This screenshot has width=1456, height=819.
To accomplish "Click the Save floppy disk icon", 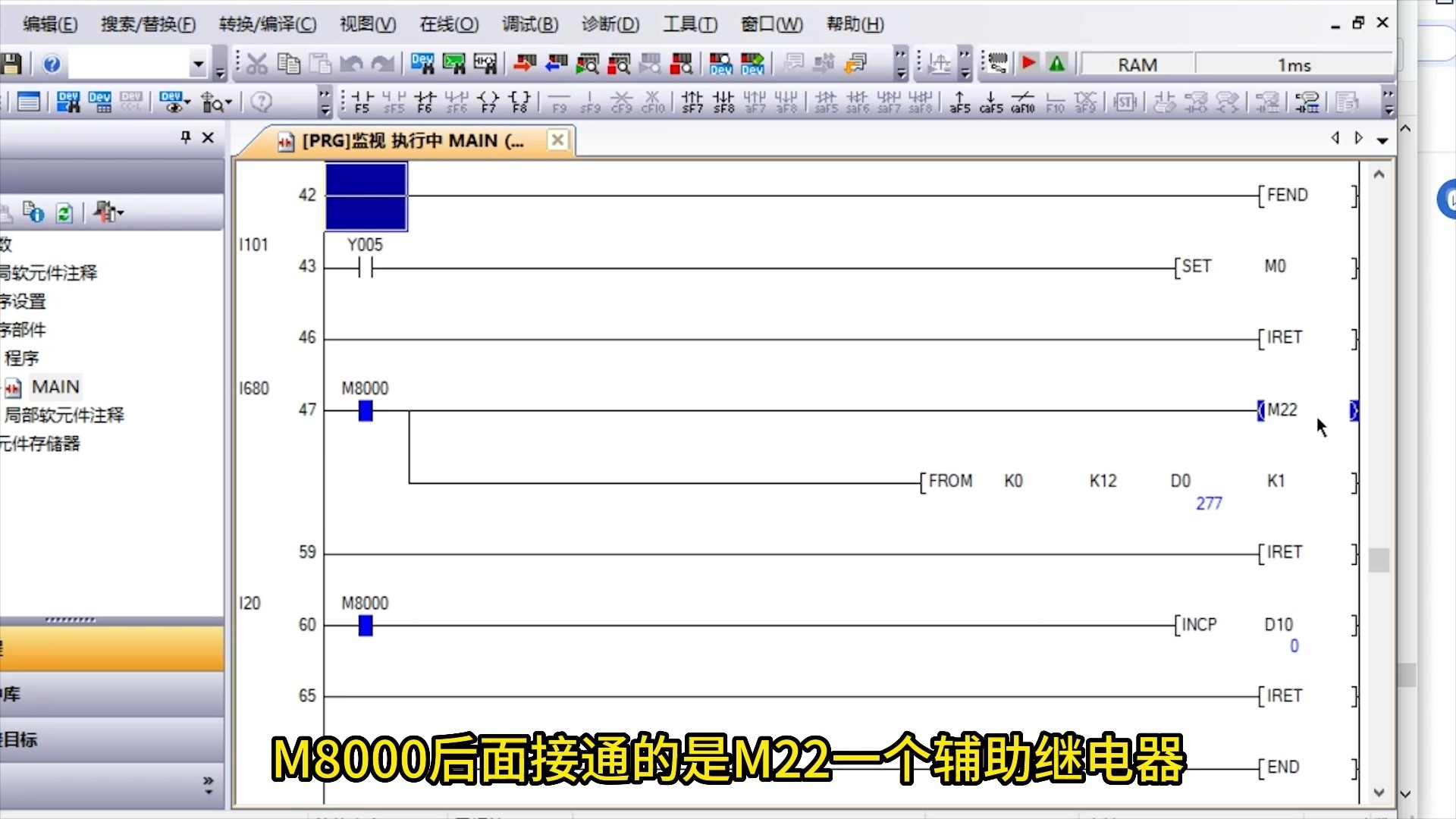I will click(11, 64).
